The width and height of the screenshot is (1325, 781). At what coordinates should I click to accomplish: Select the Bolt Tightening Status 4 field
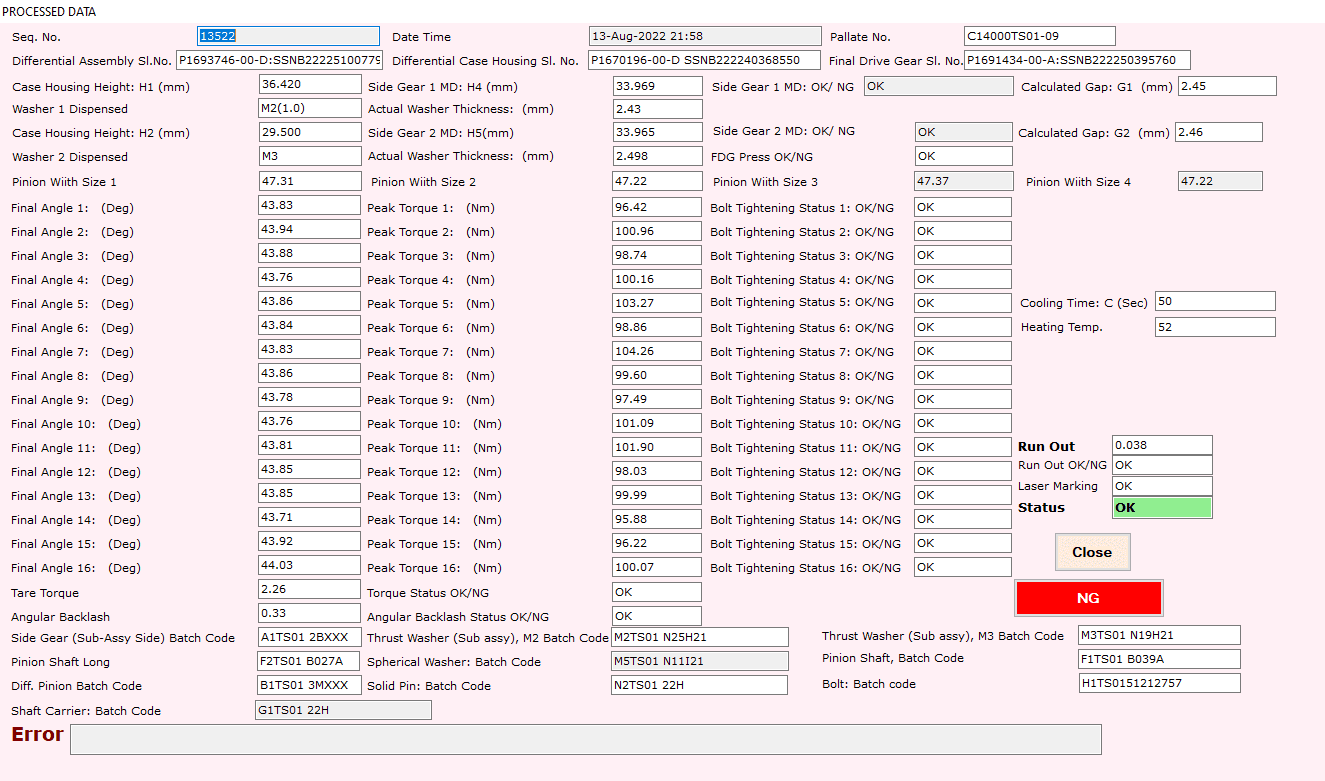[x=963, y=279]
